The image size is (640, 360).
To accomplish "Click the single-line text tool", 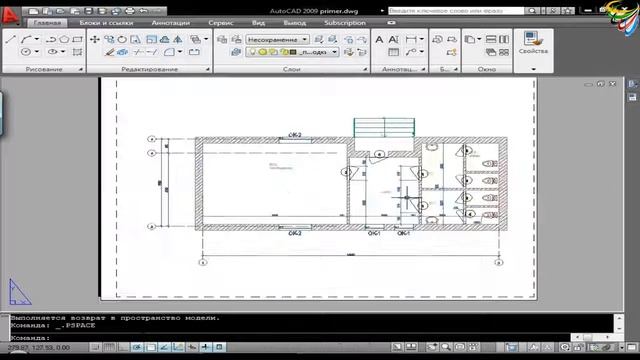I will pos(393,40).
